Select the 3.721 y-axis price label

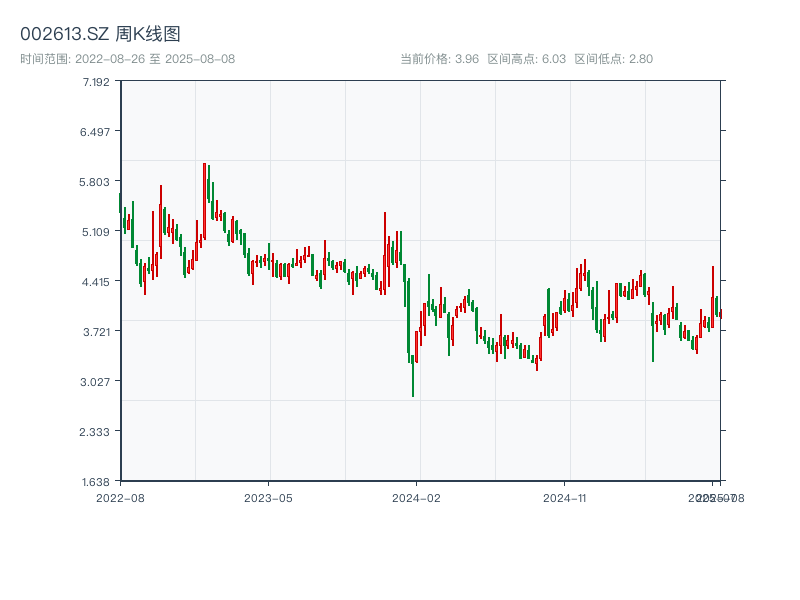pyautogui.click(x=97, y=331)
